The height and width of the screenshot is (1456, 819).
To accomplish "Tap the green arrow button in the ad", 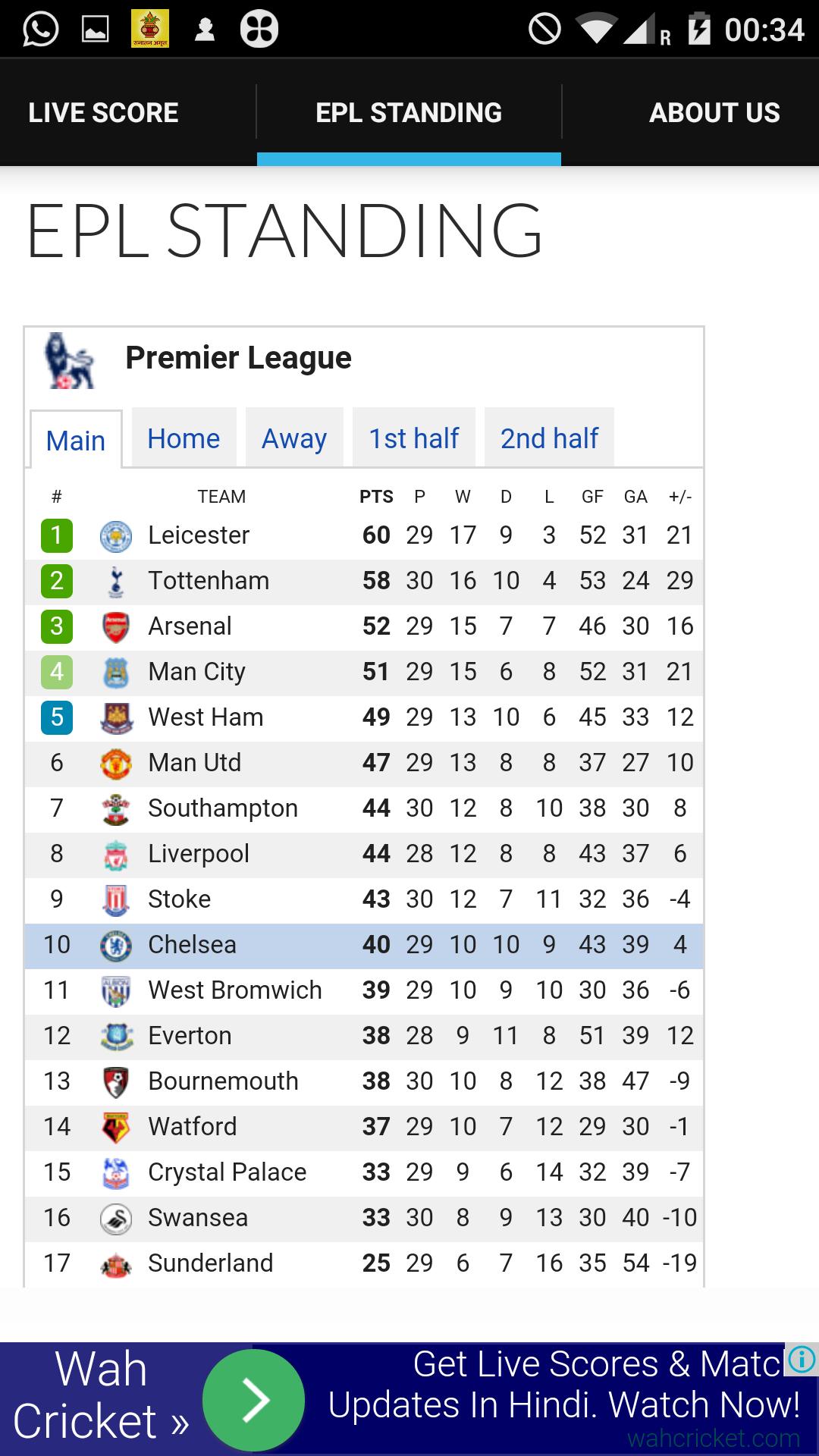I will pos(254,1400).
